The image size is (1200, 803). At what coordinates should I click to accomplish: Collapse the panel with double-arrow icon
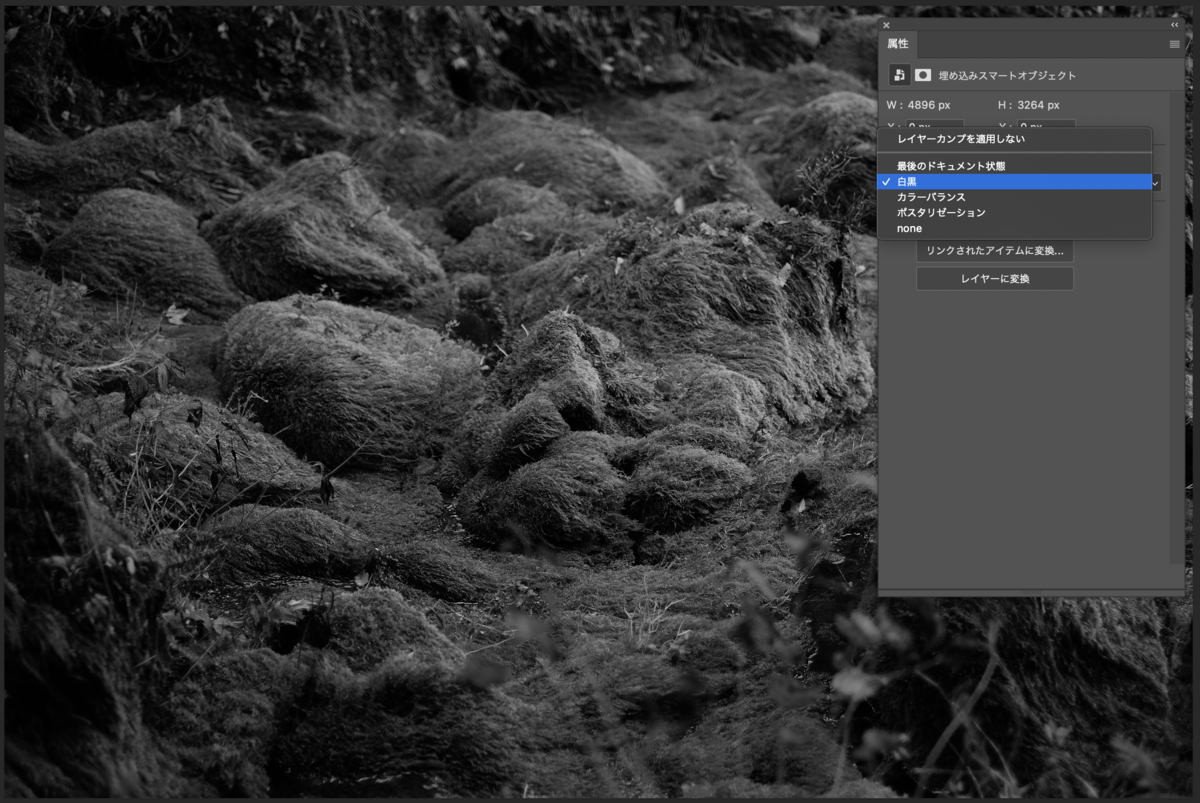click(x=1174, y=25)
